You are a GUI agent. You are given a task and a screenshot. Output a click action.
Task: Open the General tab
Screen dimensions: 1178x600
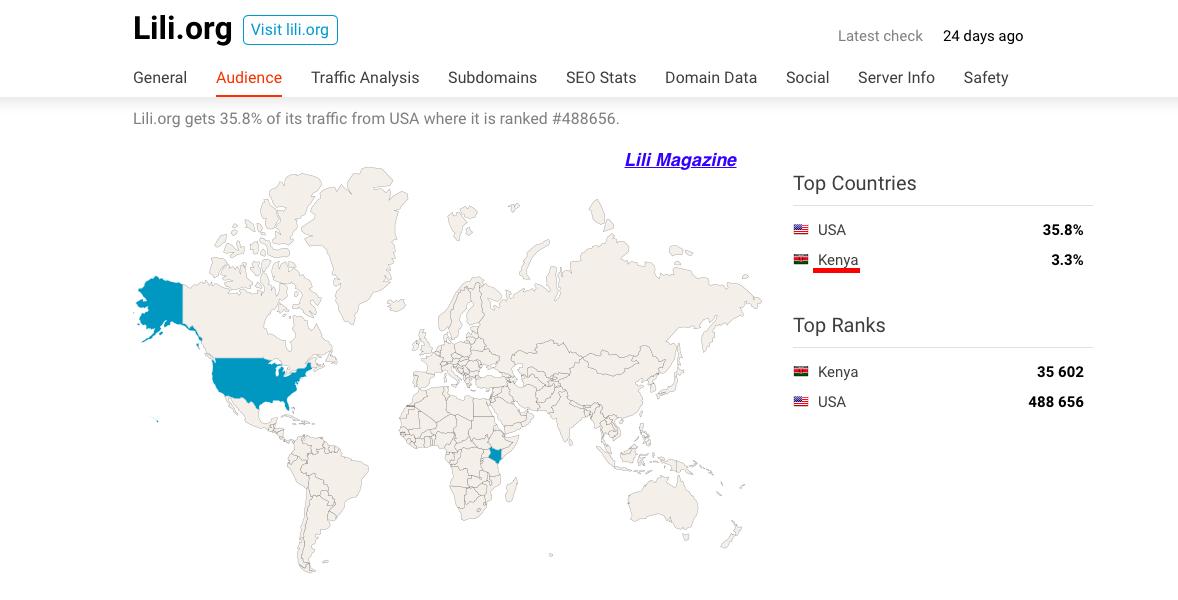click(x=160, y=77)
